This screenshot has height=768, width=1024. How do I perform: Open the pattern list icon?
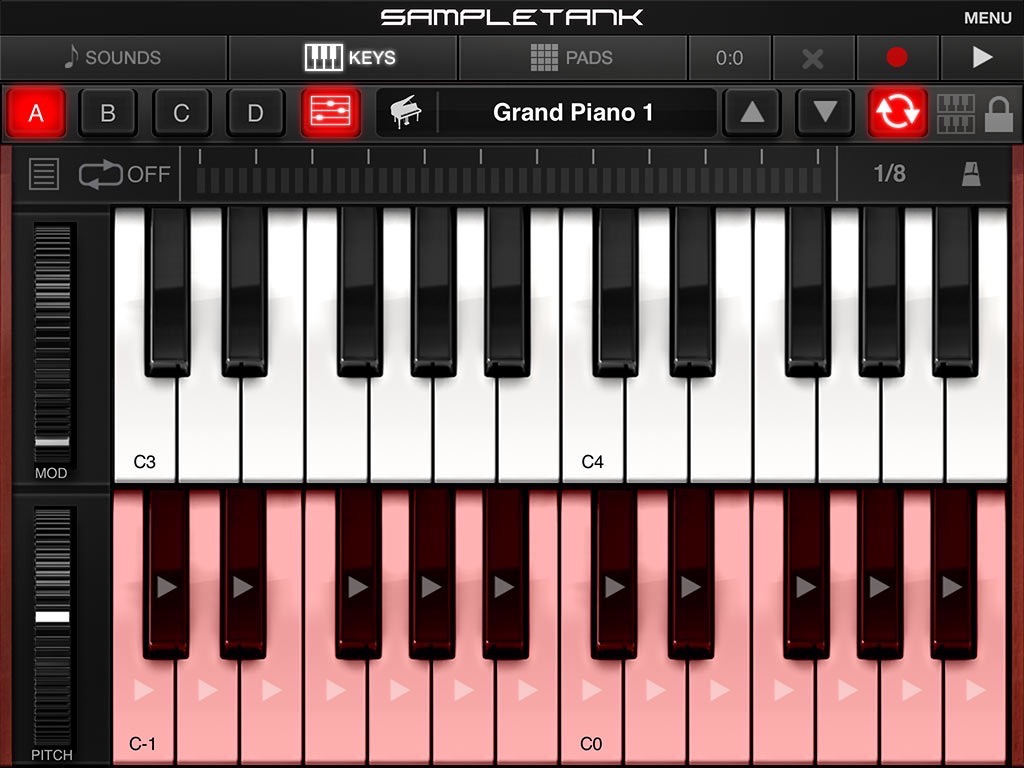tap(44, 174)
